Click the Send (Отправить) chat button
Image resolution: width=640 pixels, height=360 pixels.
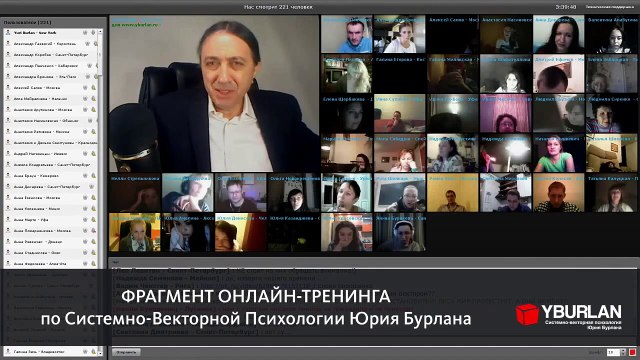126,352
